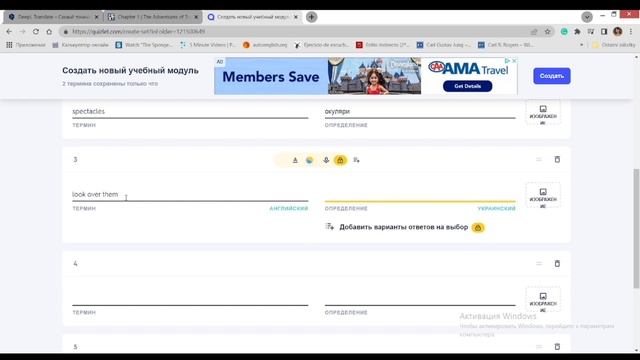
Task: Close the ad with its X icon
Action: (x=514, y=60)
